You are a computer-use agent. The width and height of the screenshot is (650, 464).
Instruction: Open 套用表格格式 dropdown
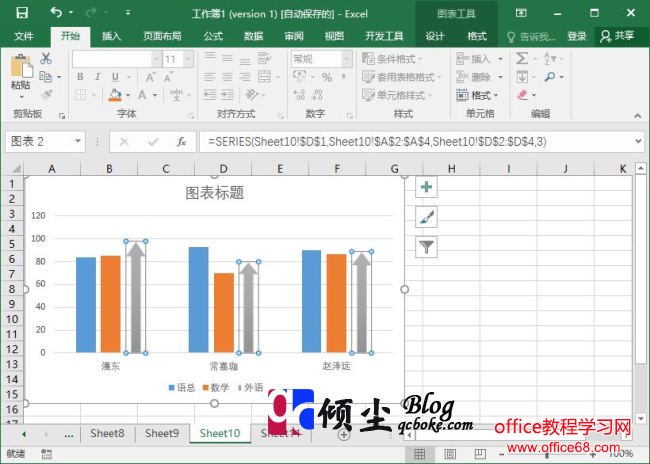click(x=402, y=77)
